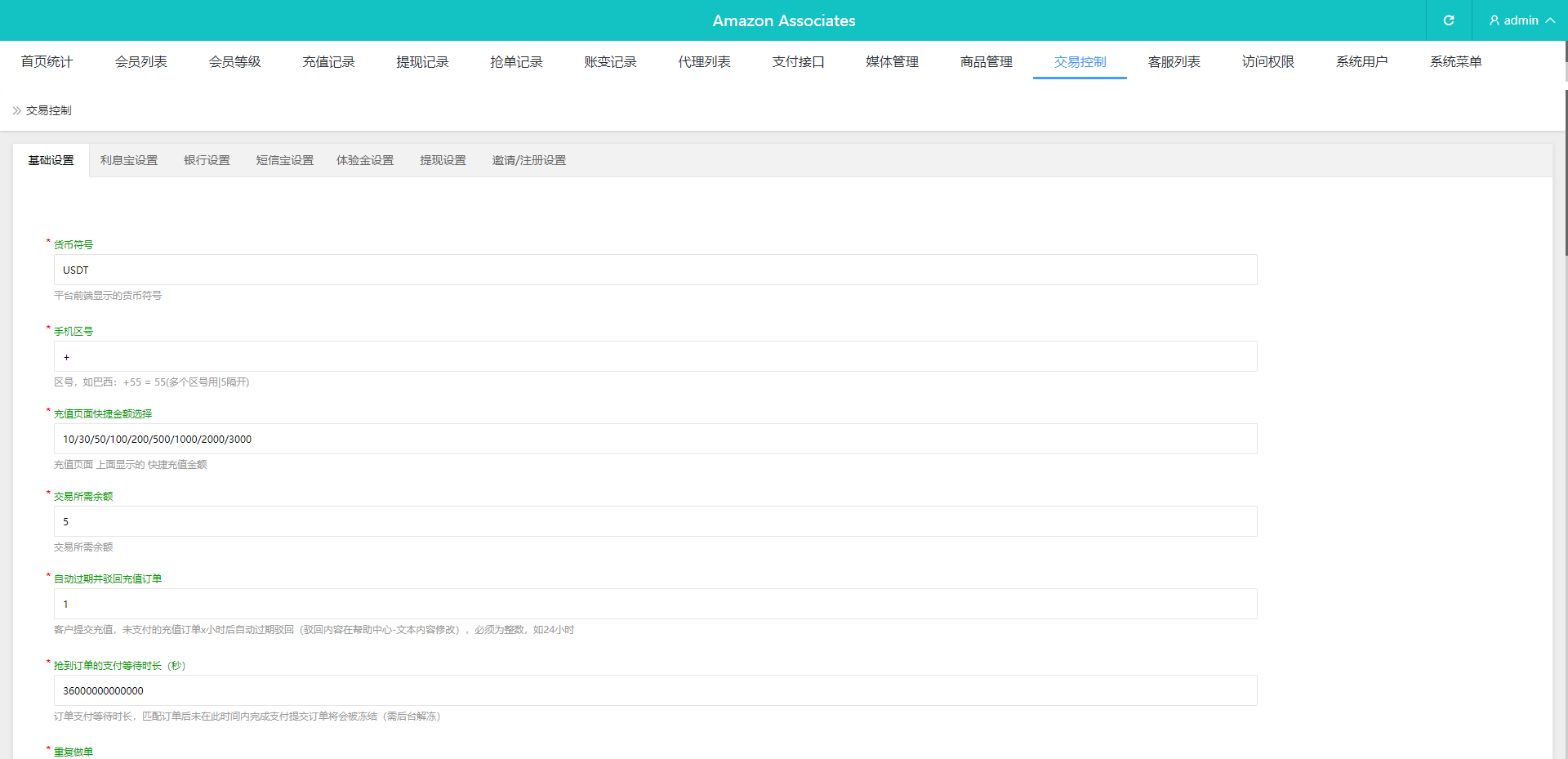This screenshot has height=759, width=1568.
Task: Open the 银行设置 tab
Action: (x=207, y=160)
